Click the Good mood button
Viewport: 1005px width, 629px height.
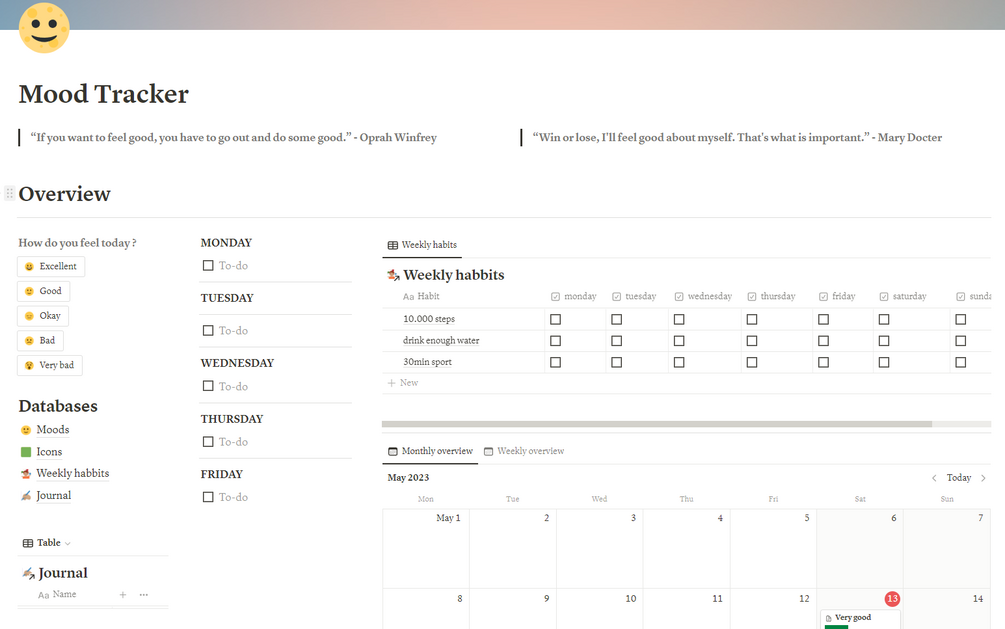(x=44, y=291)
